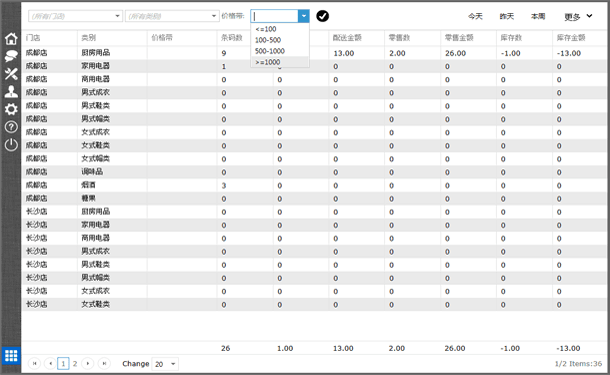Click the 1/2 Items:36 status text

578,364
